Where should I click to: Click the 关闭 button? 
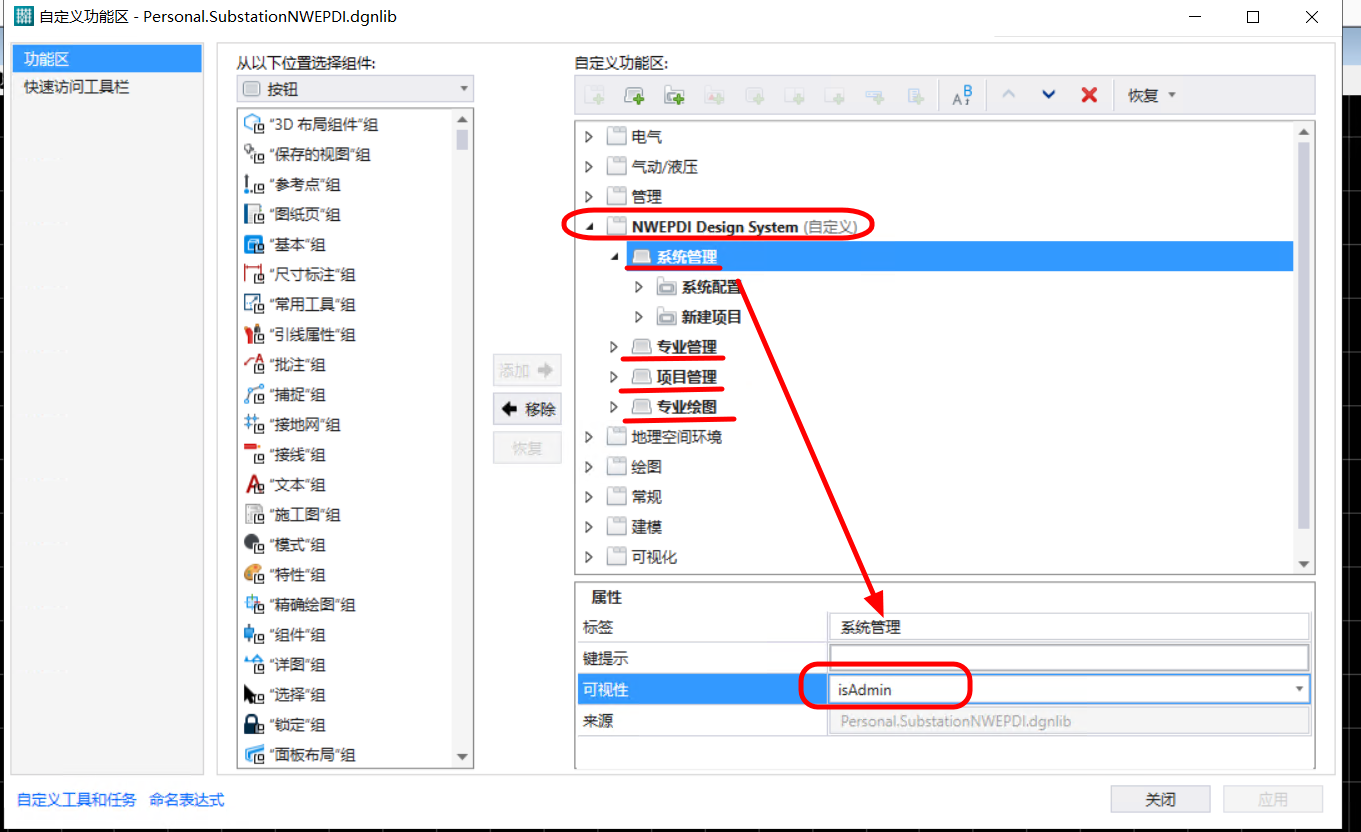coord(1160,799)
